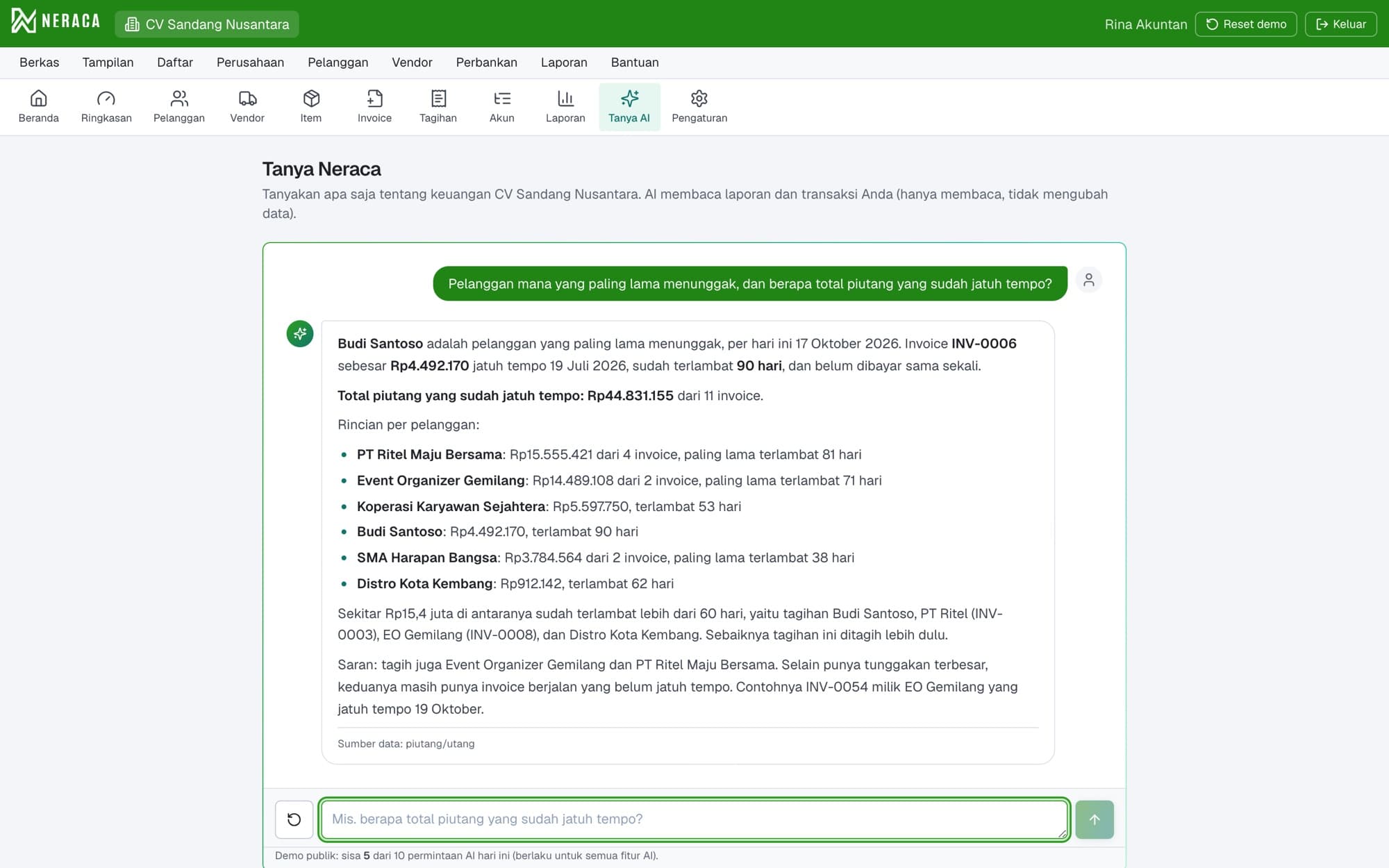Open the Ringkasan gauge icon

[x=106, y=107]
